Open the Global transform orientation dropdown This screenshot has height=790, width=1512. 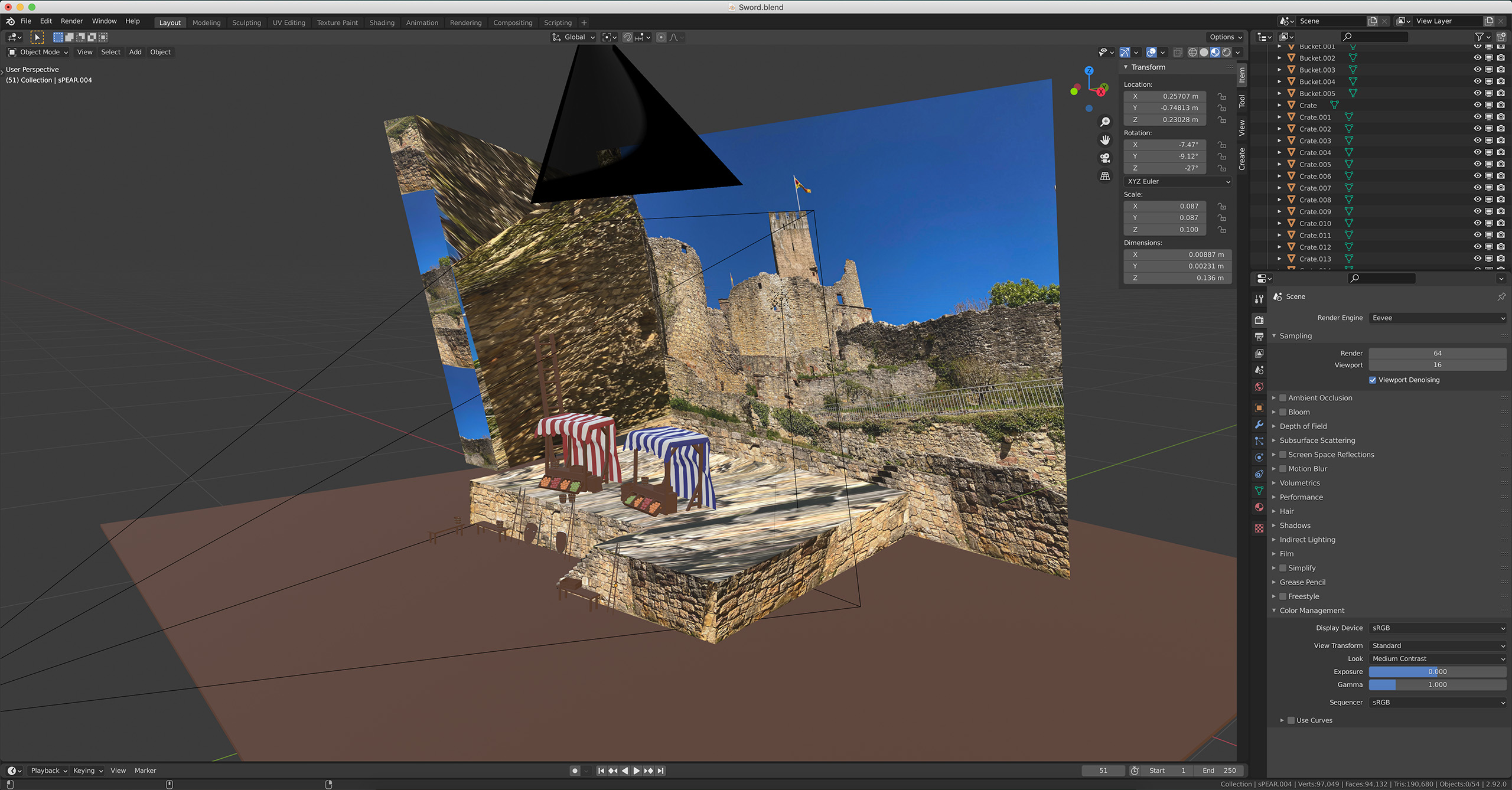[573, 37]
